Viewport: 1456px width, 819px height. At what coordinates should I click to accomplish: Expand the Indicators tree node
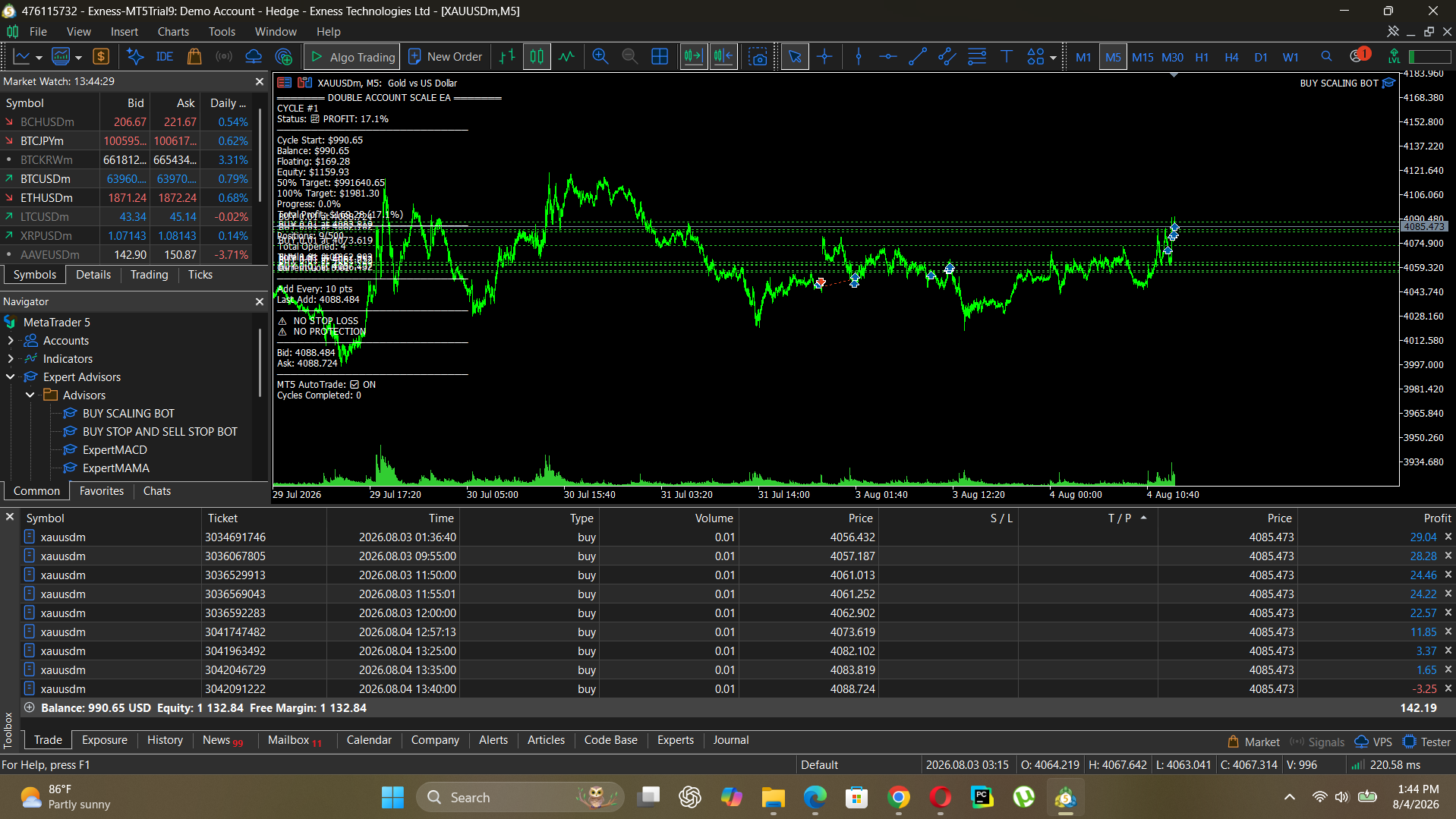(11, 359)
